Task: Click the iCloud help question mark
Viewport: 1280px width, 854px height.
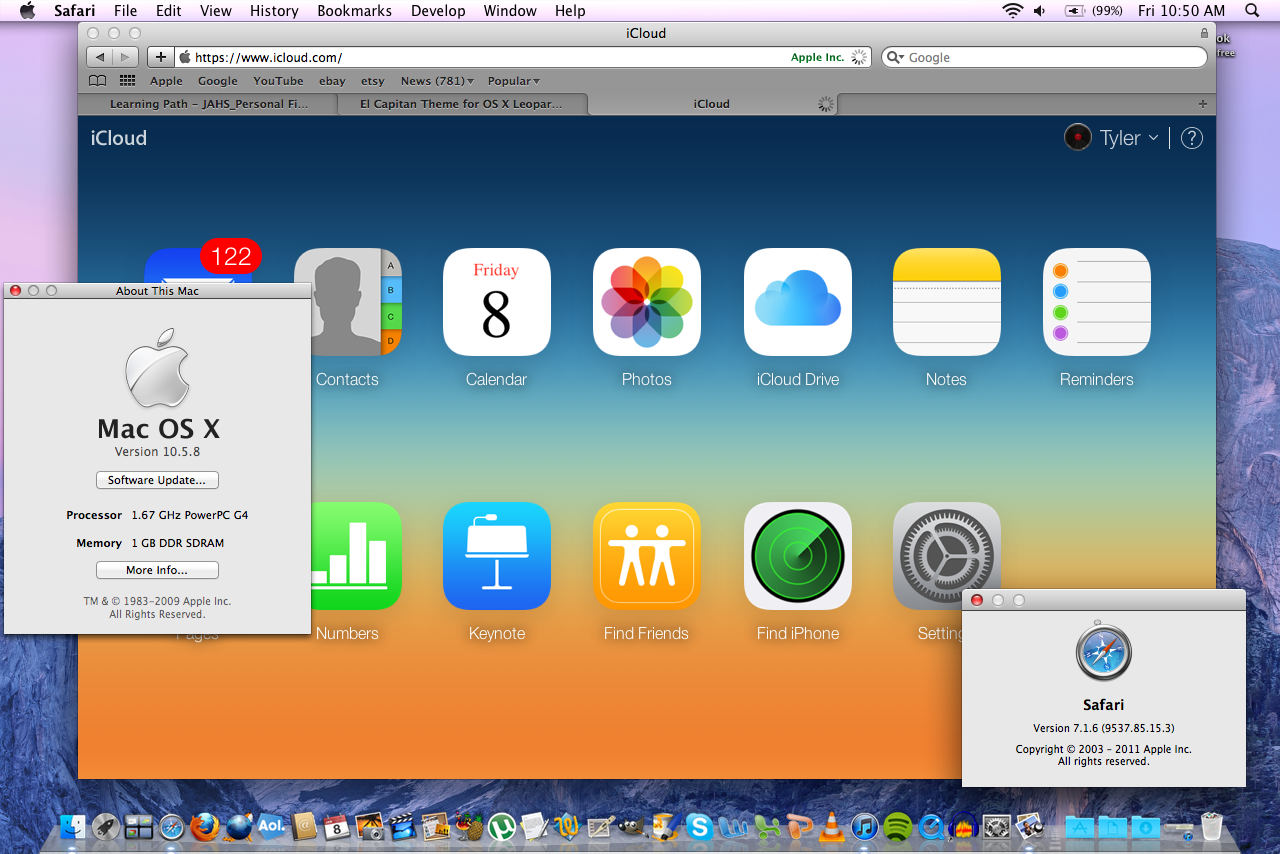Action: click(1192, 138)
